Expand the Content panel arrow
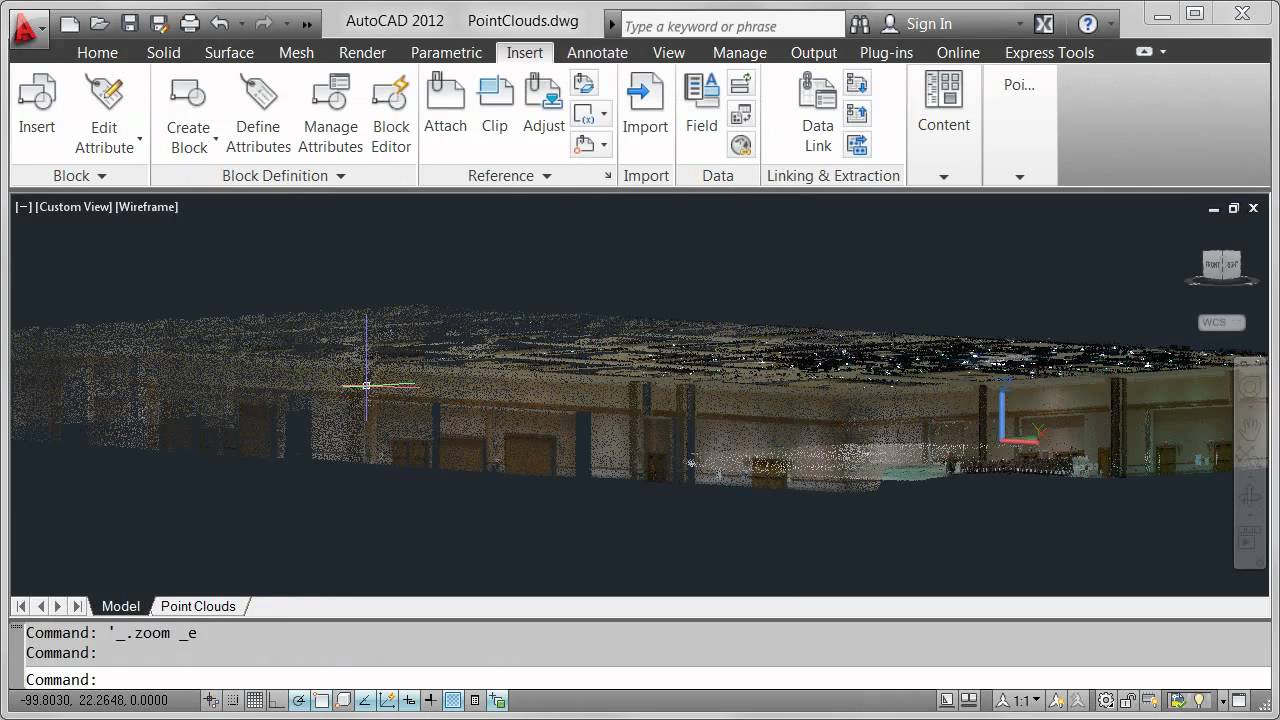The height and width of the screenshot is (720, 1280). click(944, 177)
